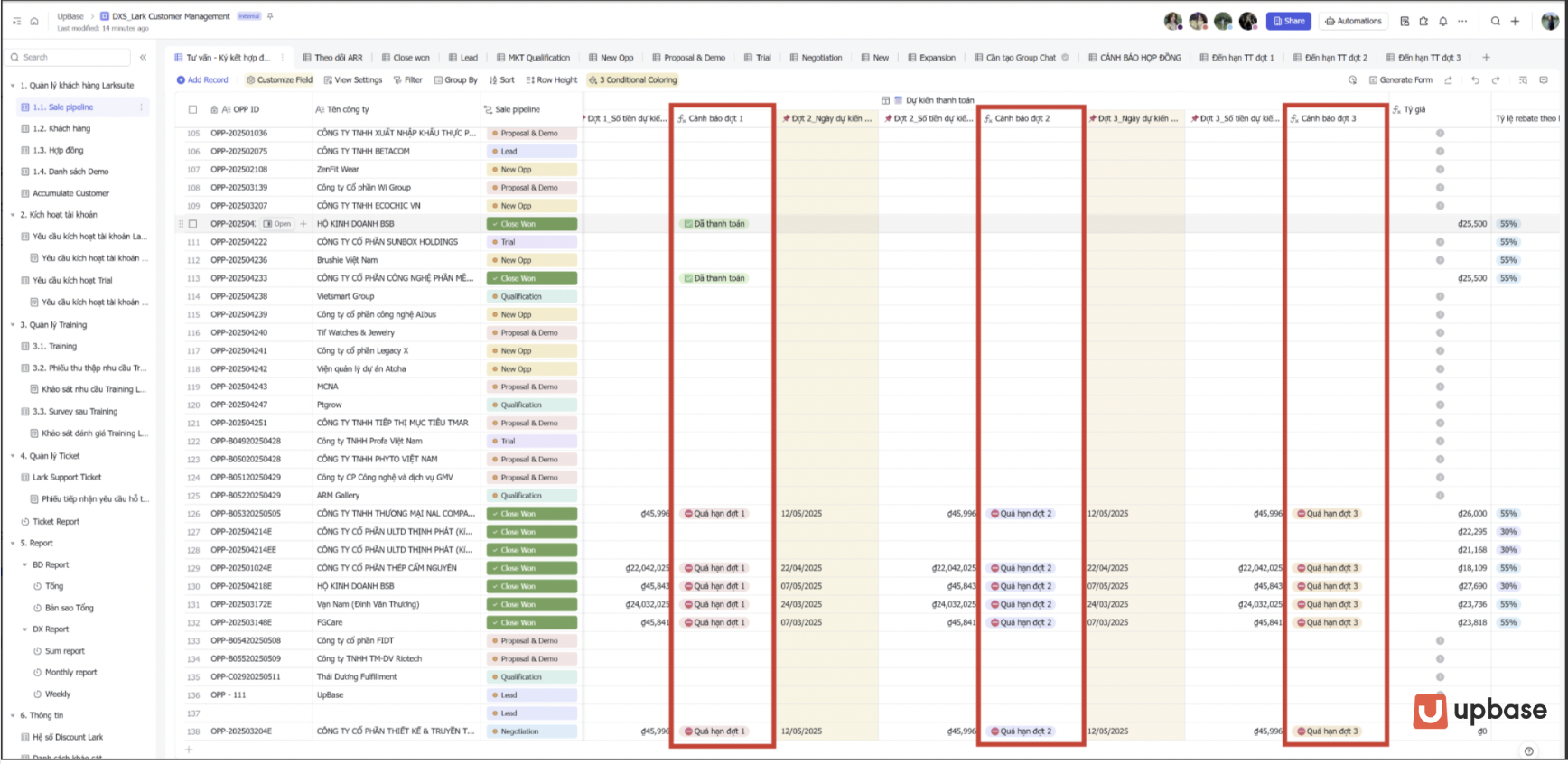
Task: Open find-in-view search icon in toolbar
Action: [x=1523, y=79]
